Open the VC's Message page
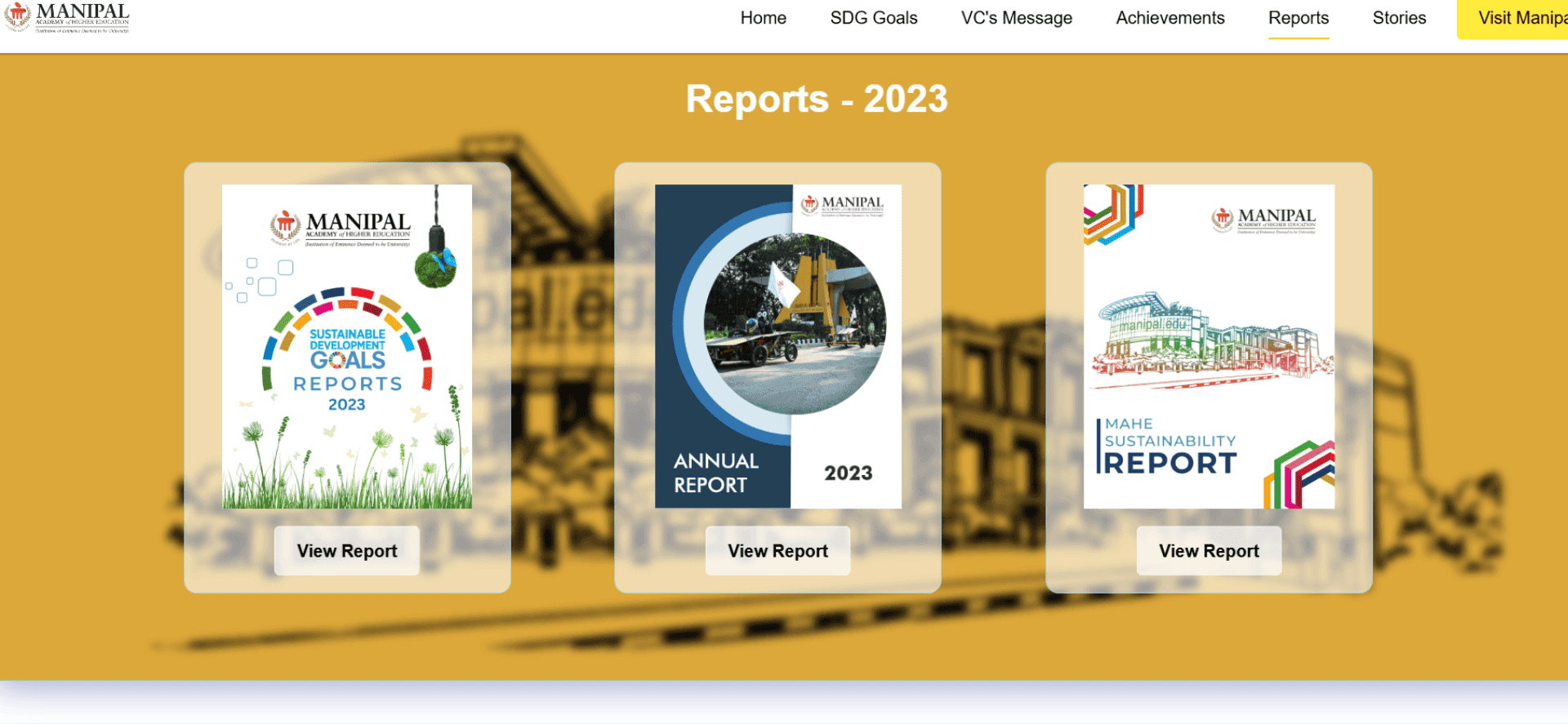1568x724 pixels. click(x=1017, y=18)
